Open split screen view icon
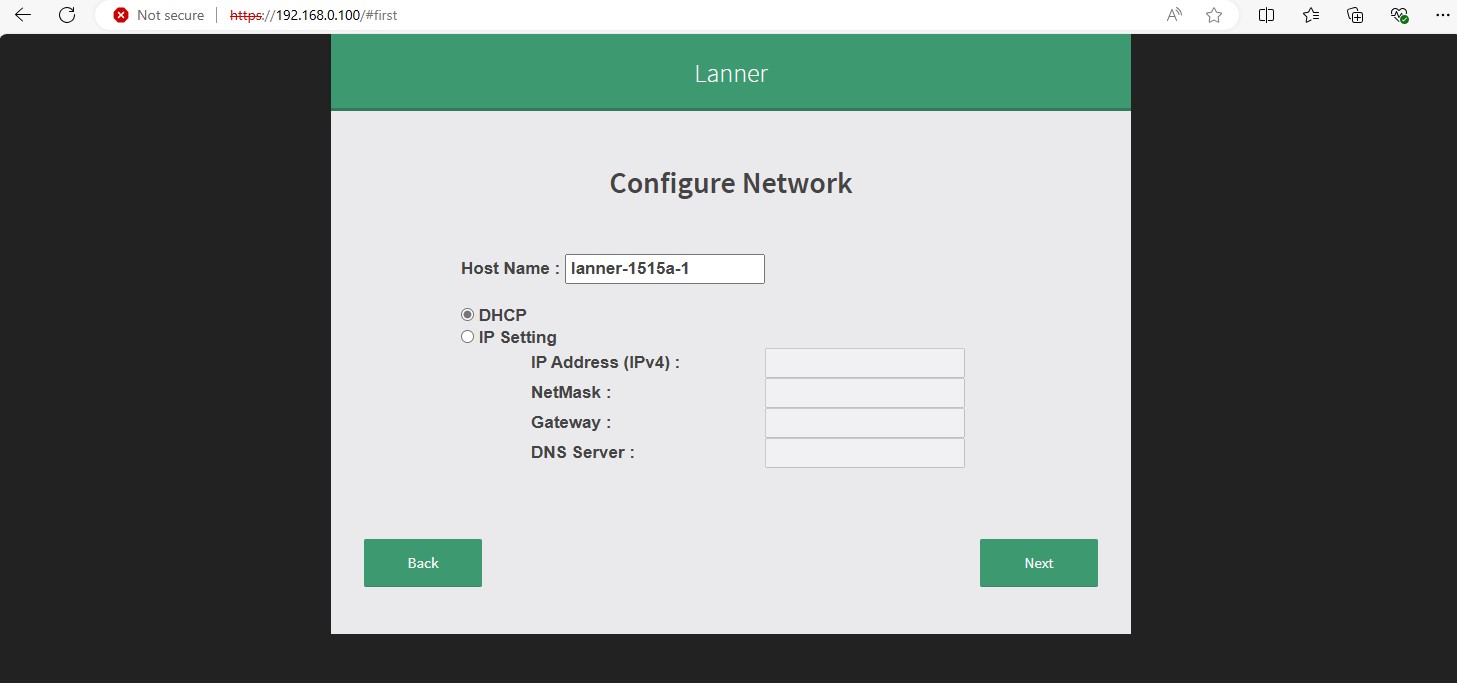This screenshot has height=683, width=1457. tap(1266, 15)
